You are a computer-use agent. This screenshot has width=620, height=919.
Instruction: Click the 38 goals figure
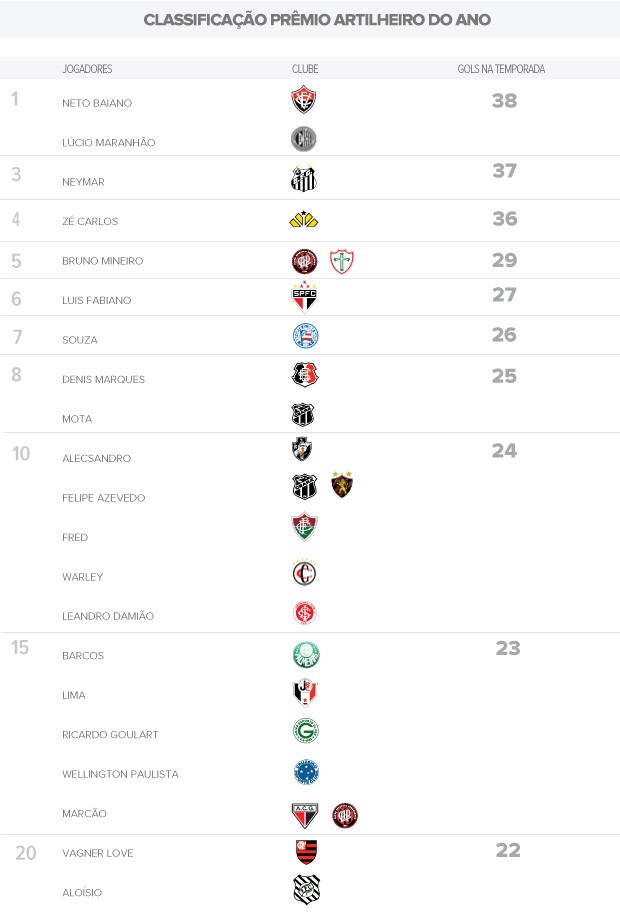click(x=504, y=100)
